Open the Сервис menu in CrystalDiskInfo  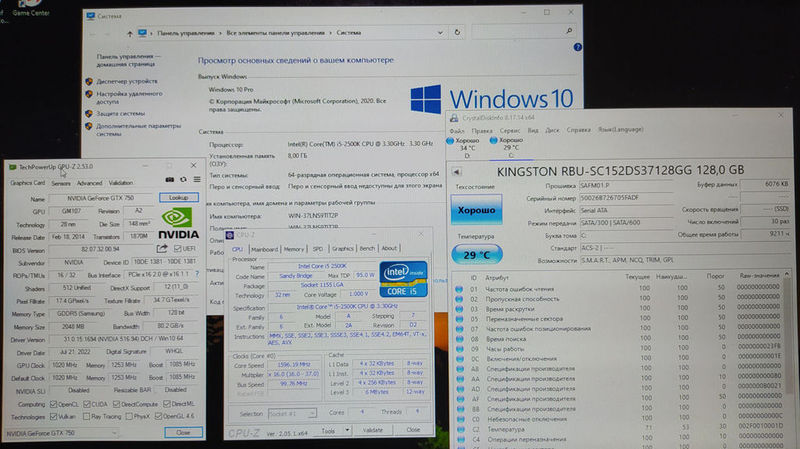[x=510, y=131]
